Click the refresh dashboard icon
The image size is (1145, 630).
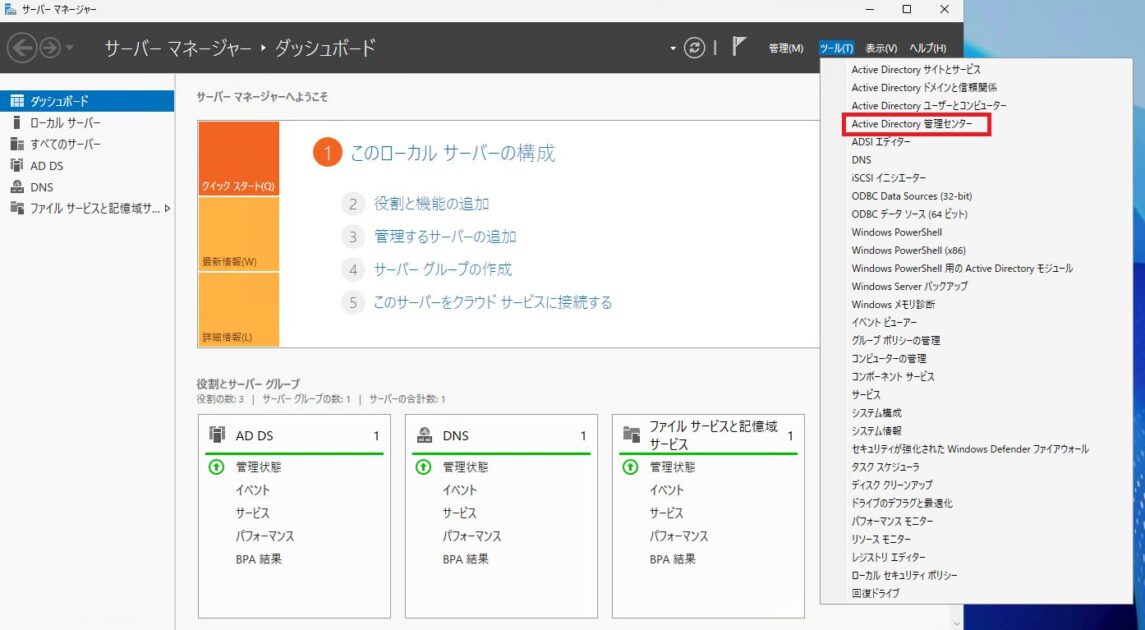click(694, 48)
